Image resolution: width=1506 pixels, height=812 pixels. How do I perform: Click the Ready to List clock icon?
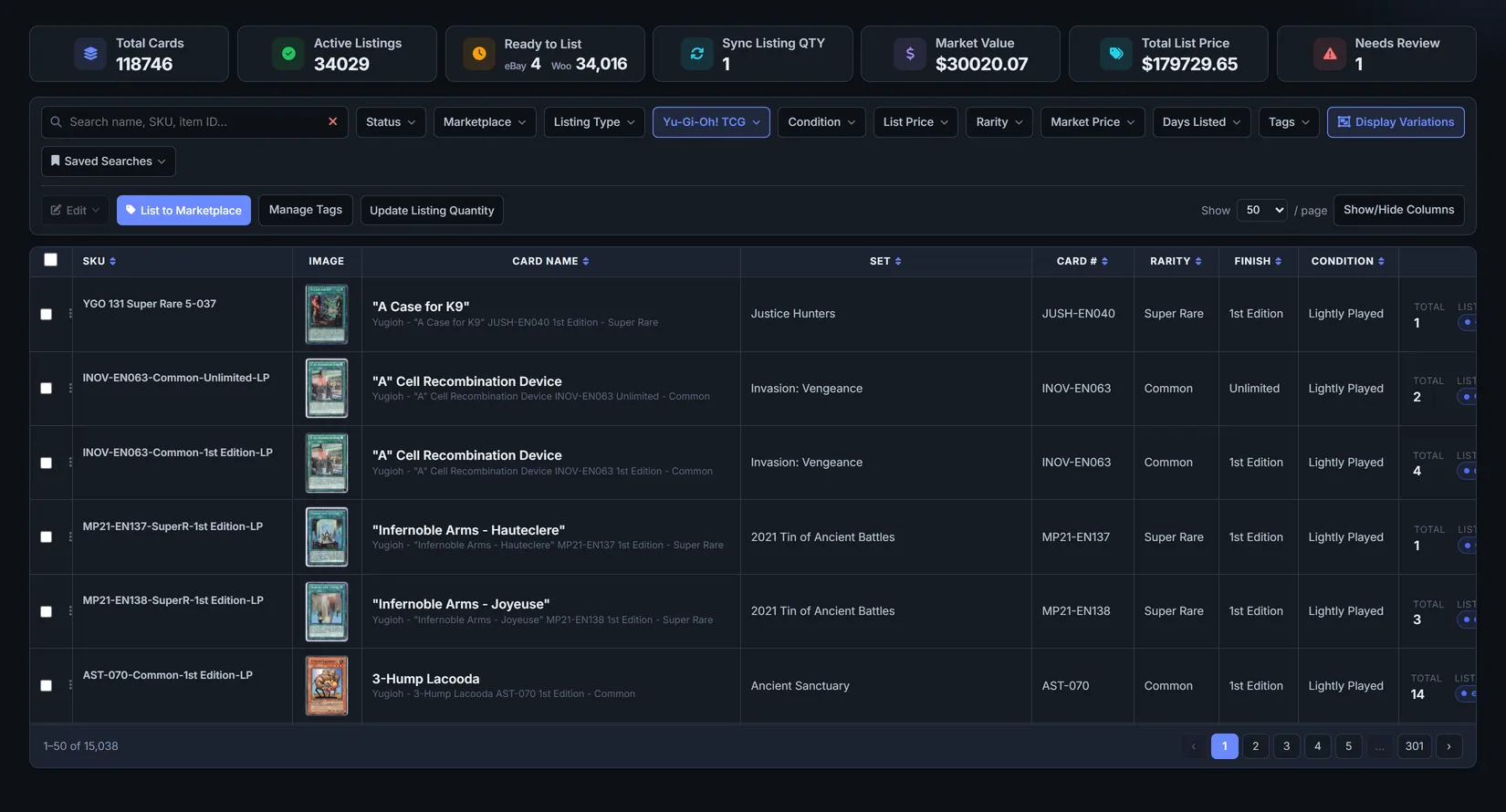[x=479, y=54]
